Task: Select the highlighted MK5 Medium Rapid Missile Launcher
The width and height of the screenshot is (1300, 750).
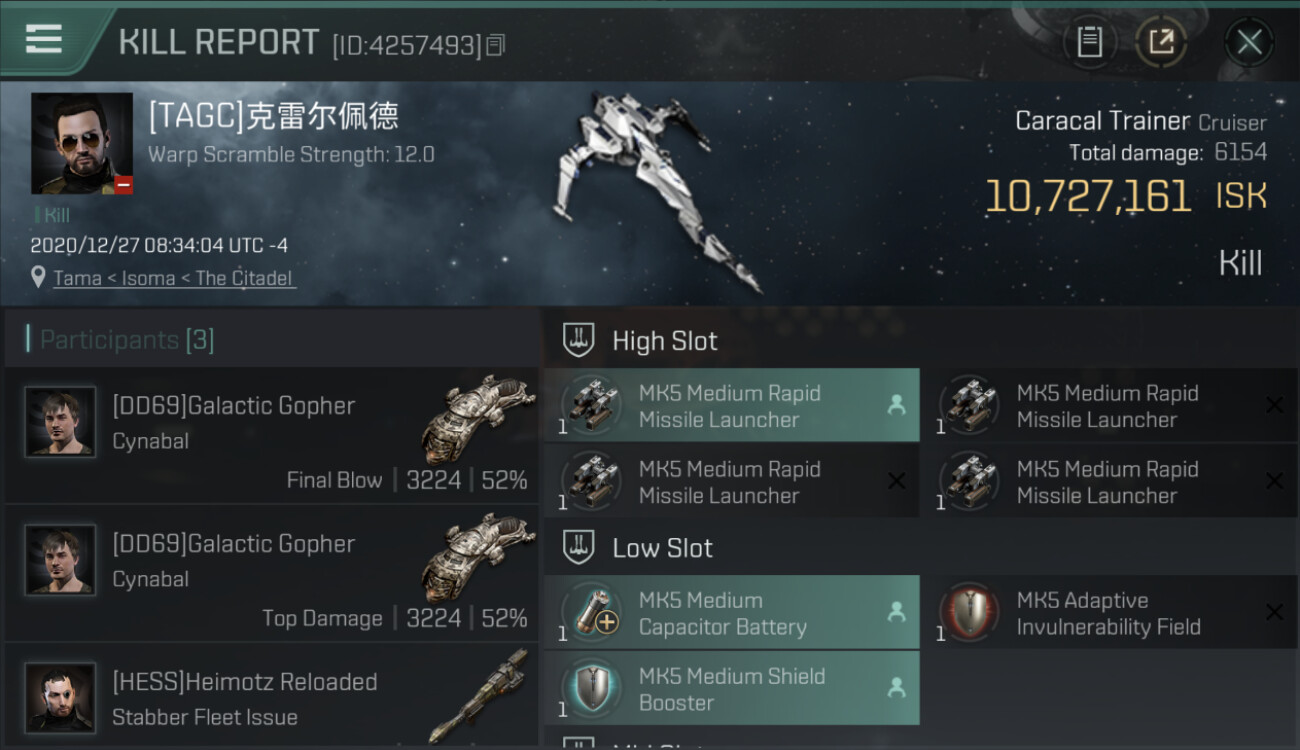Action: pos(731,405)
